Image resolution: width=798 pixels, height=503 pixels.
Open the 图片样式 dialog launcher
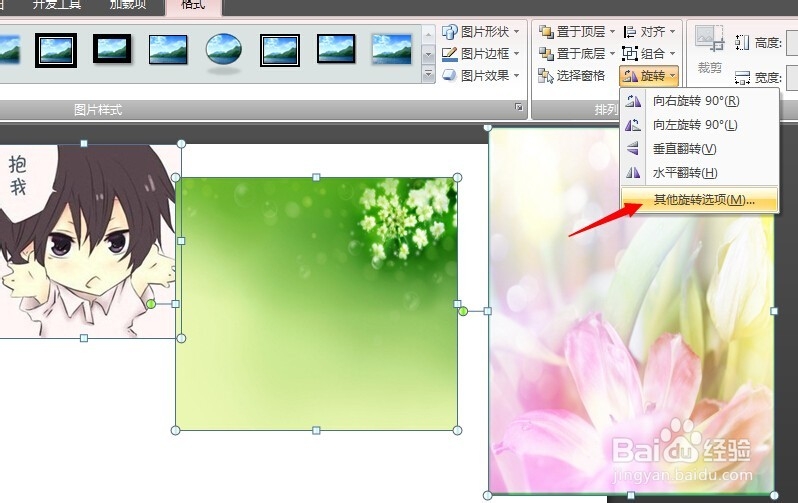519,107
